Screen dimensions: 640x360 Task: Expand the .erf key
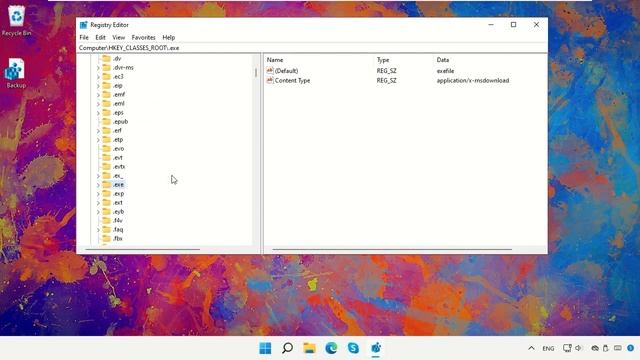(x=98, y=131)
